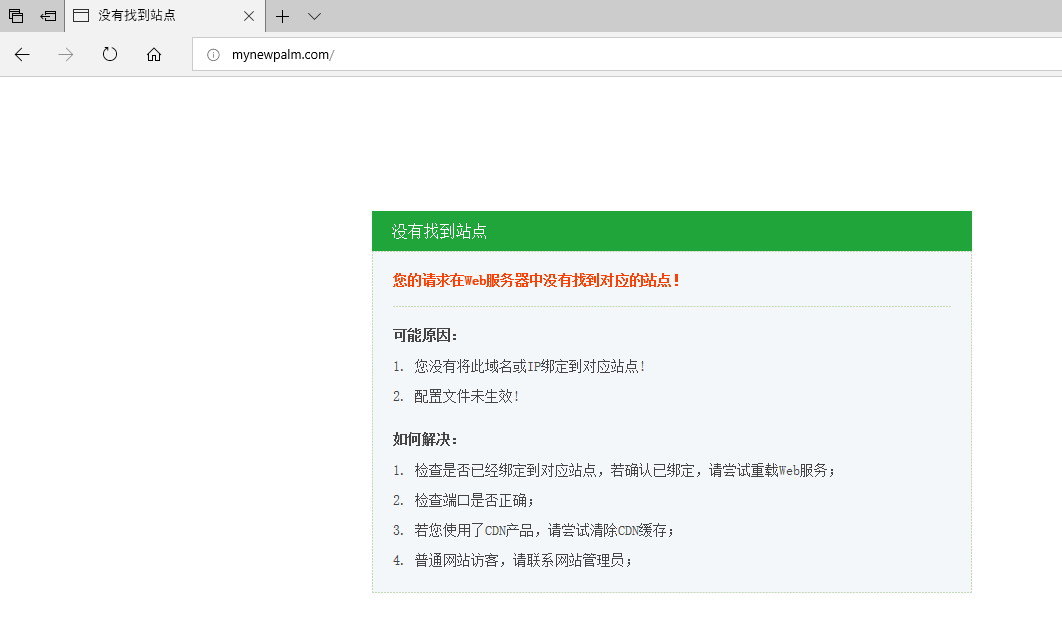Image resolution: width=1062 pixels, height=642 pixels.
Task: Click the line 检查是否已经绑定到对应站点
Action: [625, 471]
